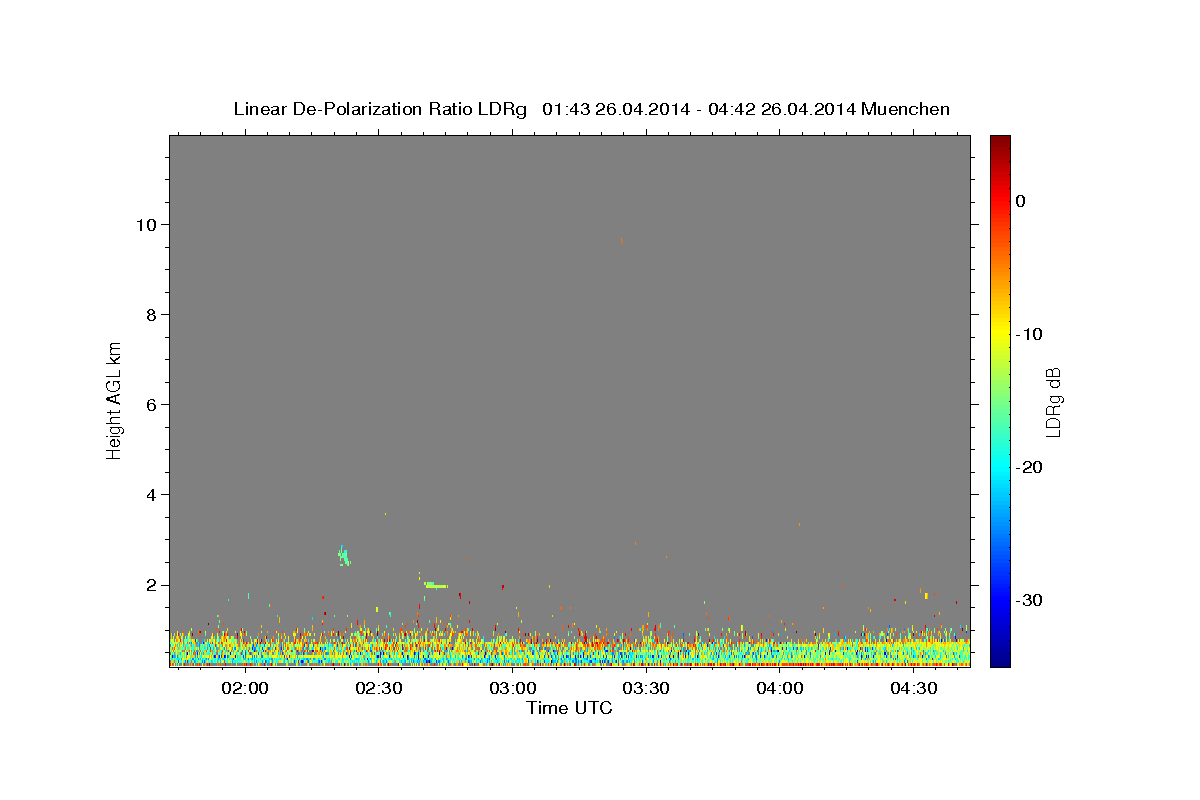Click the height label 4 on y-axis
This screenshot has height=800, width=1200.
pos(150,494)
